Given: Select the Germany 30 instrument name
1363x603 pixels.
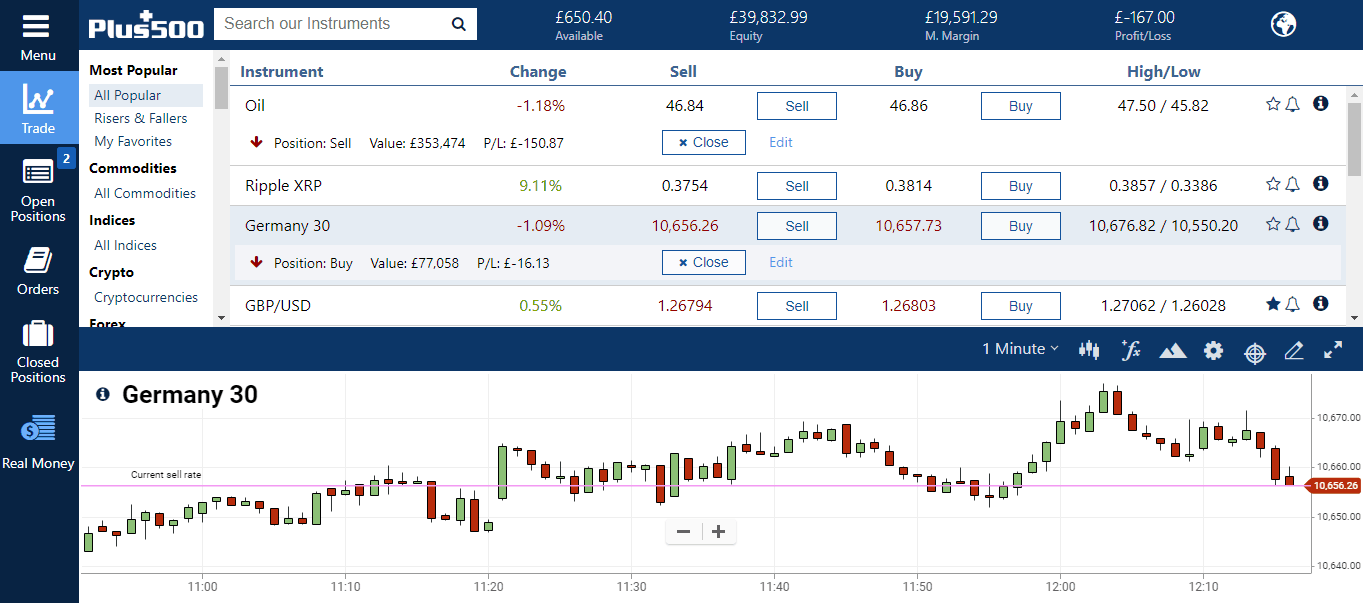Looking at the screenshot, I should pyautogui.click(x=287, y=226).
